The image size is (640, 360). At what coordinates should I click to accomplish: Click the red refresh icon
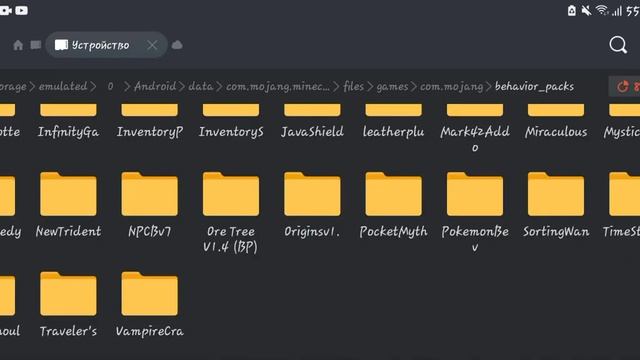click(622, 87)
